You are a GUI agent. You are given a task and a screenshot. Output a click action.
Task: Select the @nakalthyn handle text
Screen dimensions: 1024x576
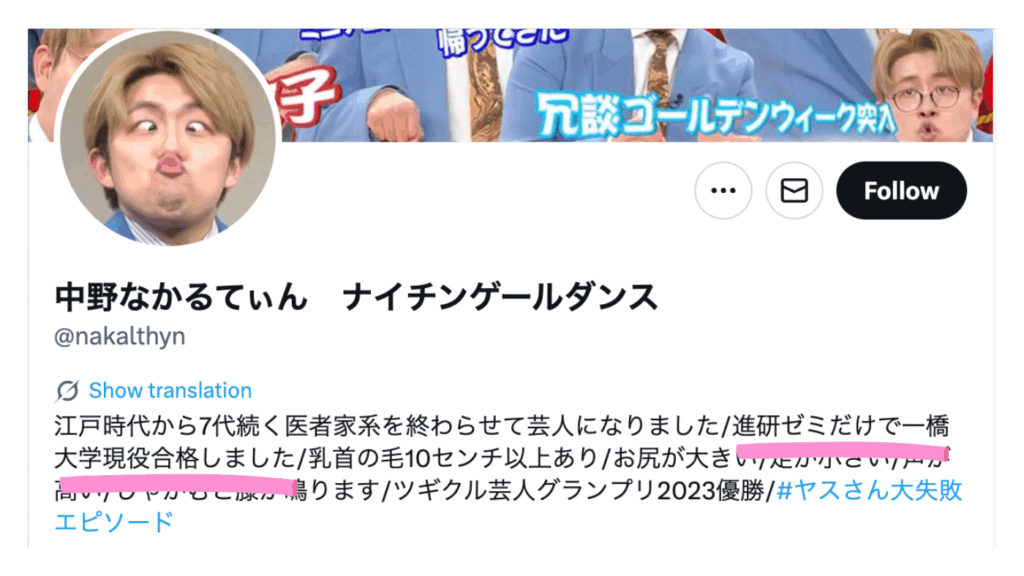pos(120,336)
